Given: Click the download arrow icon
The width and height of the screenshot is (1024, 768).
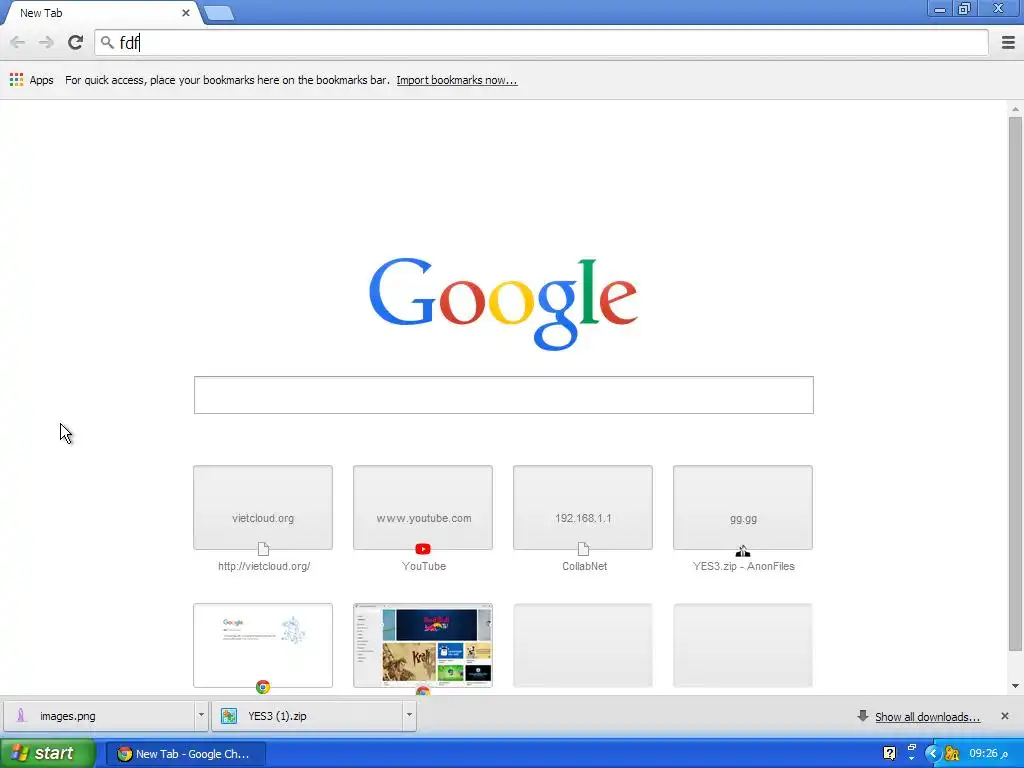Looking at the screenshot, I should click(x=863, y=716).
